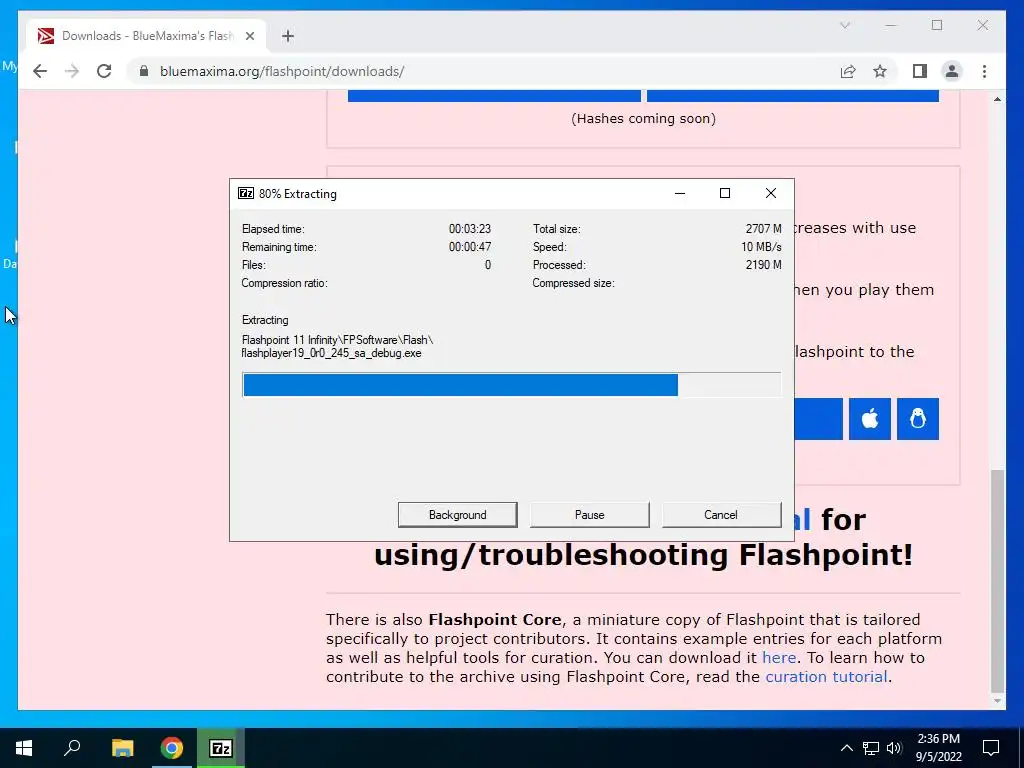The height and width of the screenshot is (768, 1024).
Task: Pause the extraction
Action: (589, 515)
